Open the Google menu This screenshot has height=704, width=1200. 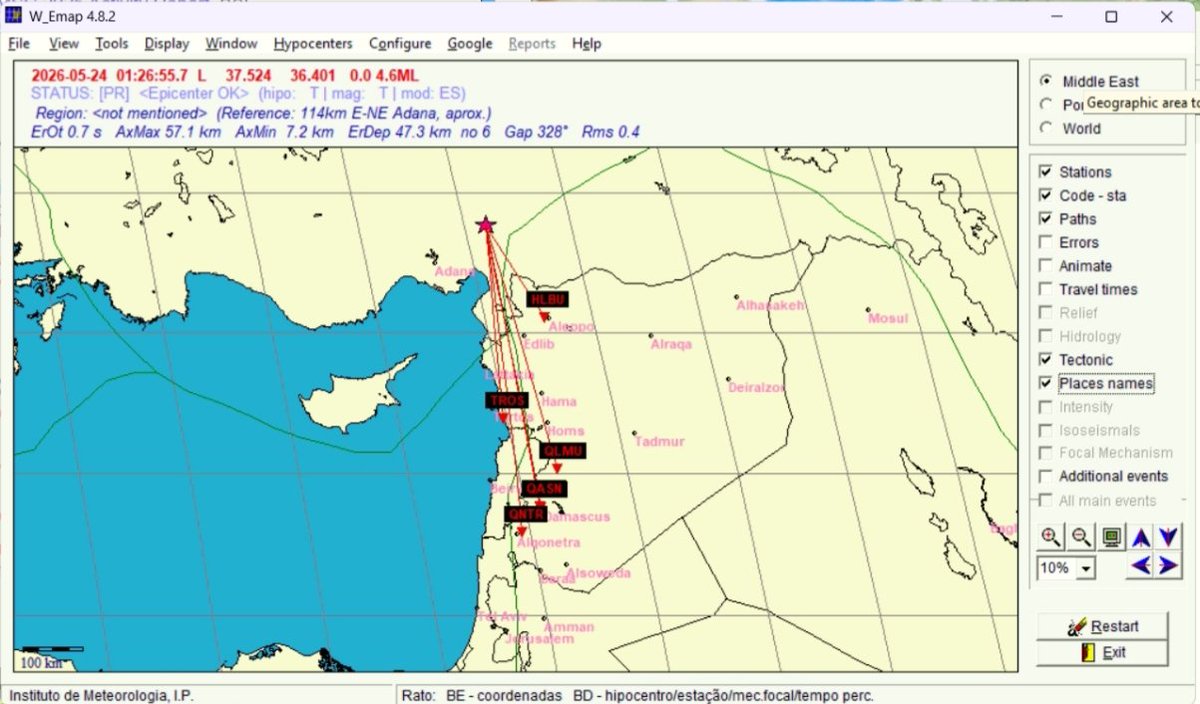click(x=470, y=44)
